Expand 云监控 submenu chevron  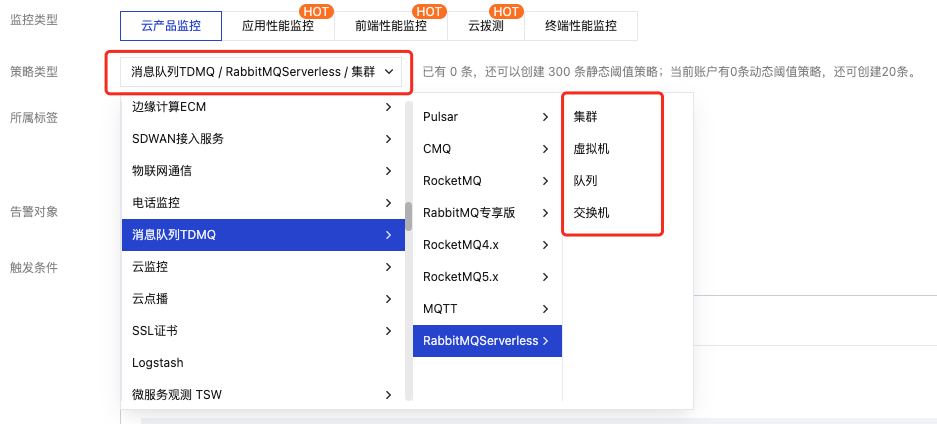pos(388,266)
